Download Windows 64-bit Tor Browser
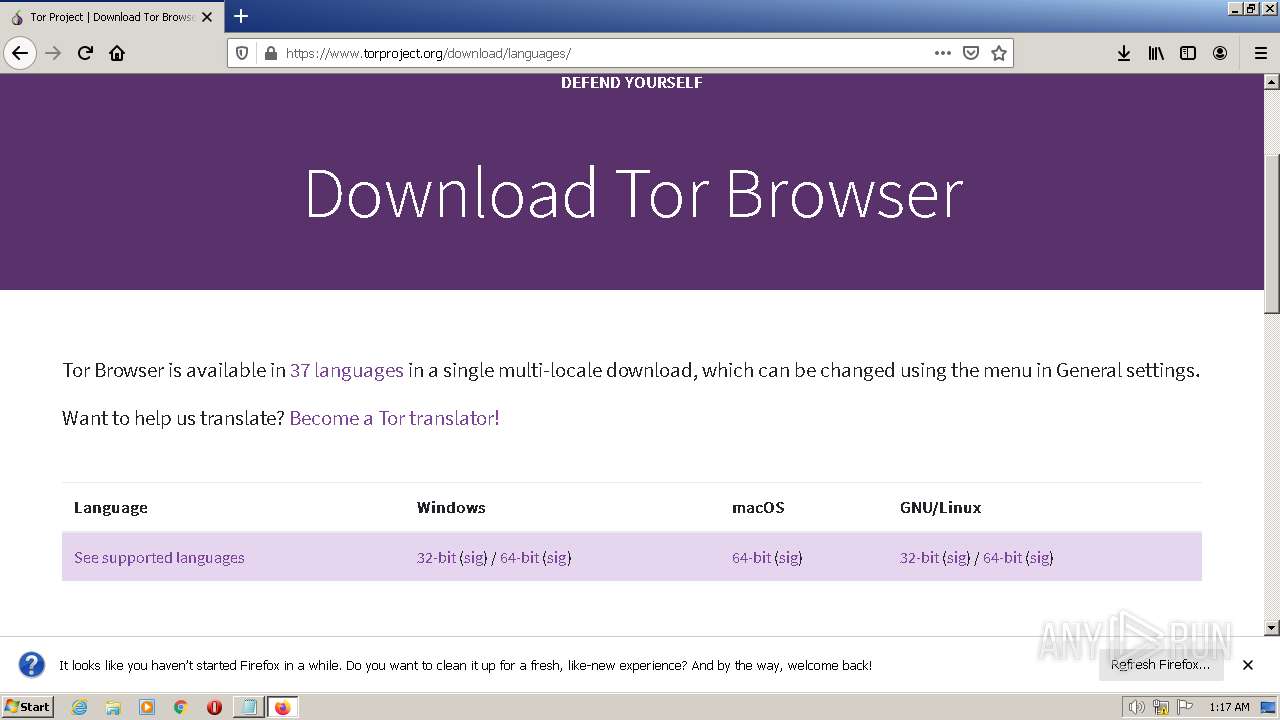 [519, 558]
